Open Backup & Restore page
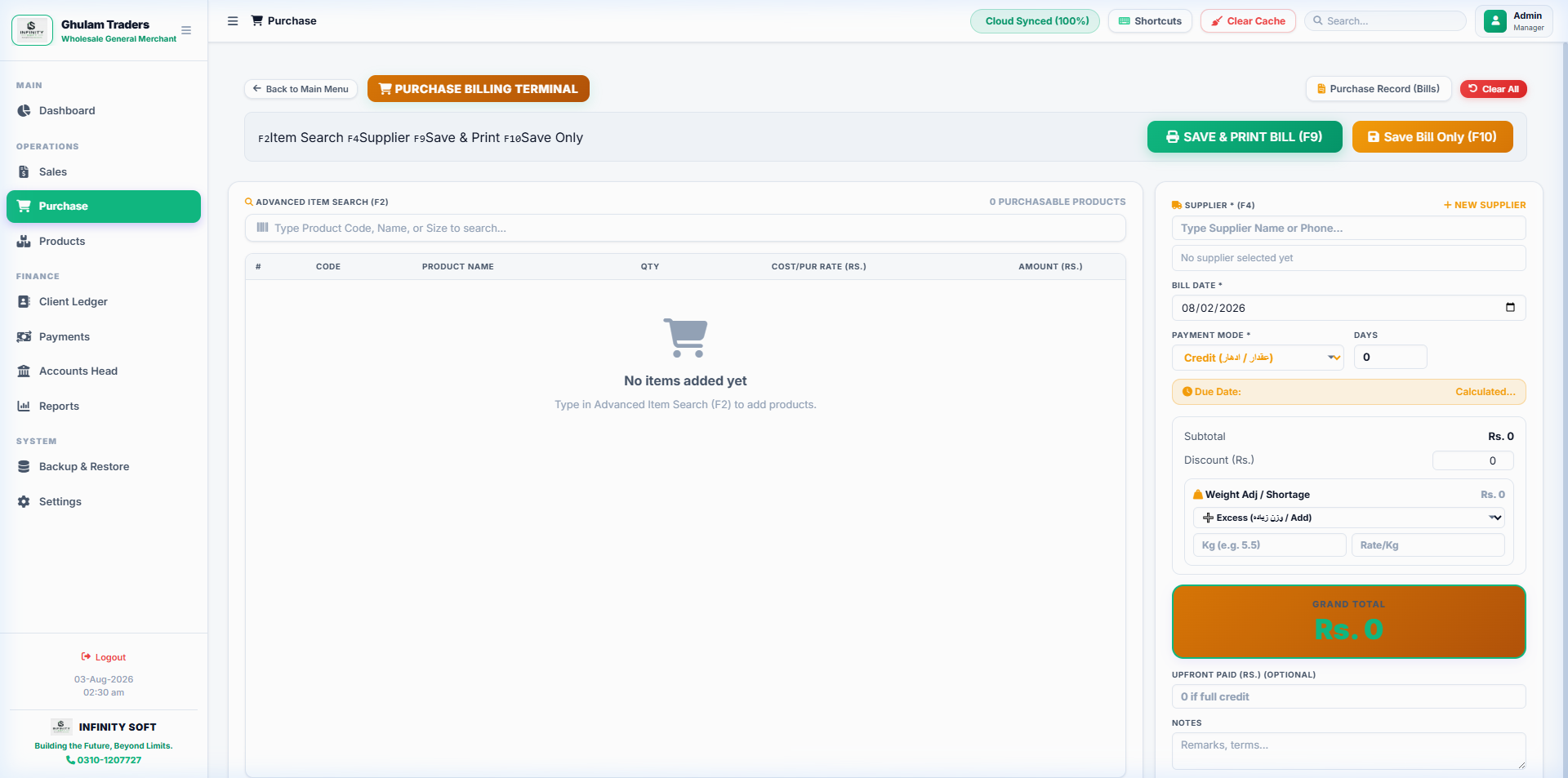1568x778 pixels. click(104, 467)
